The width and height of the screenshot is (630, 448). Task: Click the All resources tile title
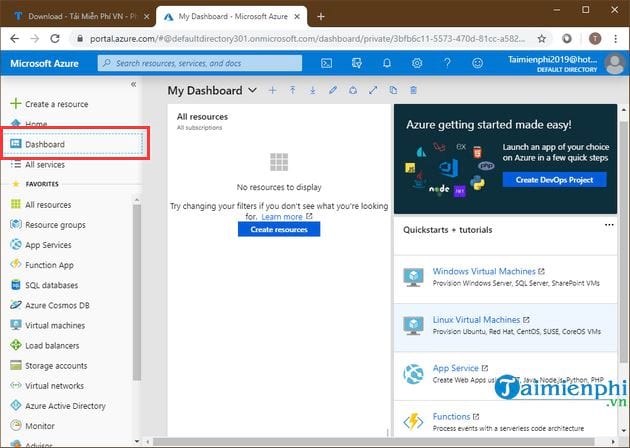(x=202, y=117)
